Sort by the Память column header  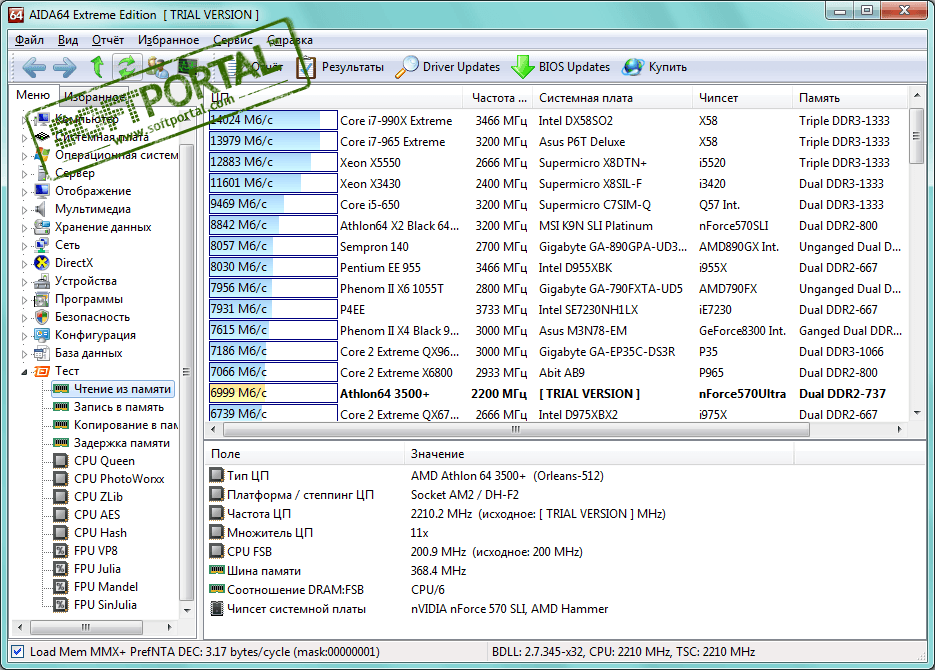coord(850,98)
